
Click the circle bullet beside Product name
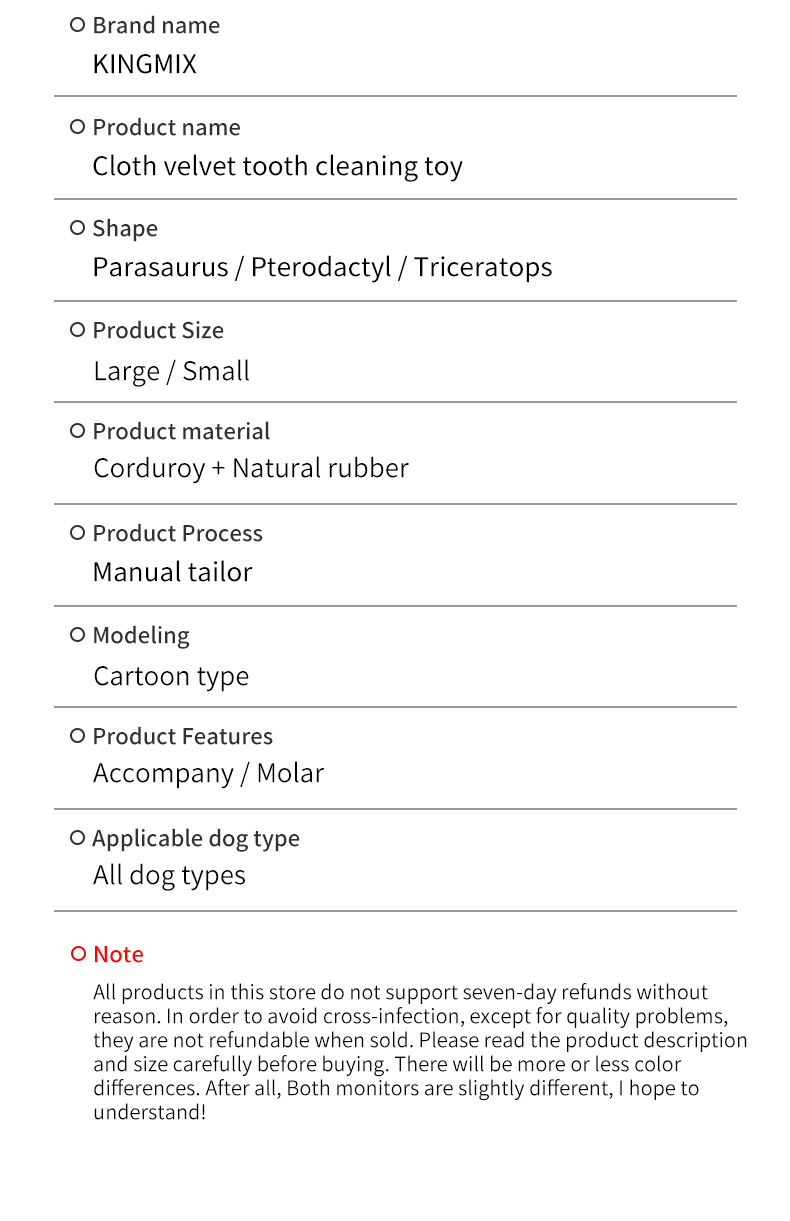point(78,127)
